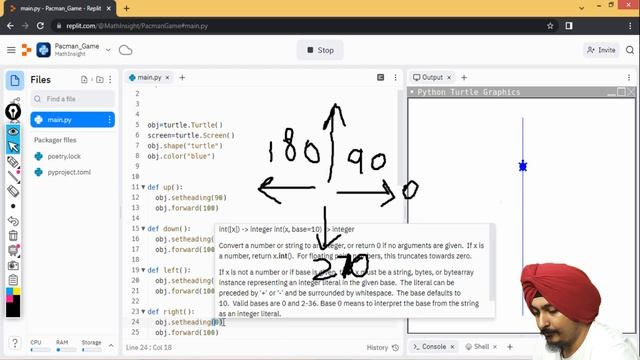
Task: Open output pane three-dot menu
Action: pos(629,77)
